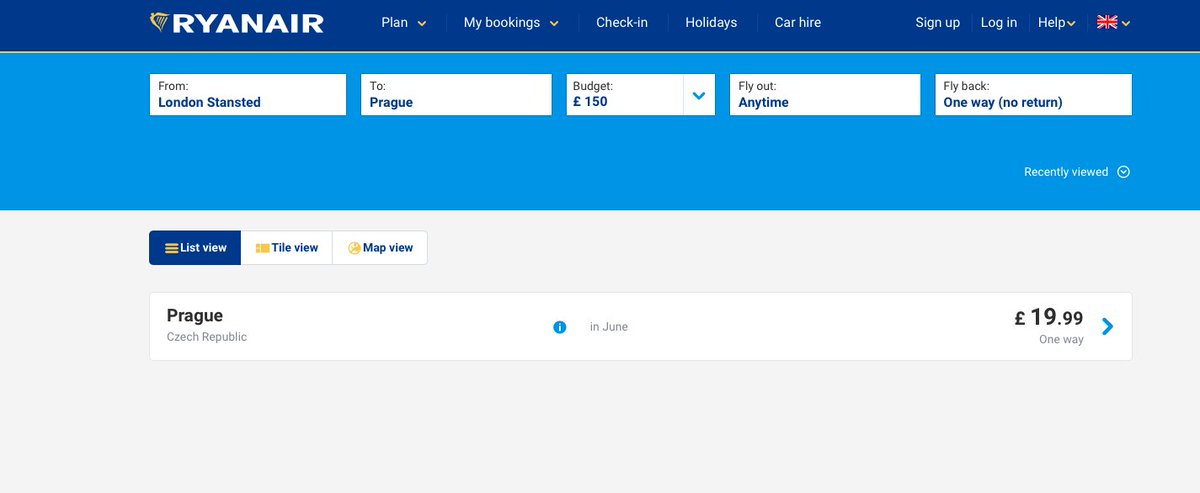The image size is (1200, 493).
Task: Switch to List view
Action: 195,248
